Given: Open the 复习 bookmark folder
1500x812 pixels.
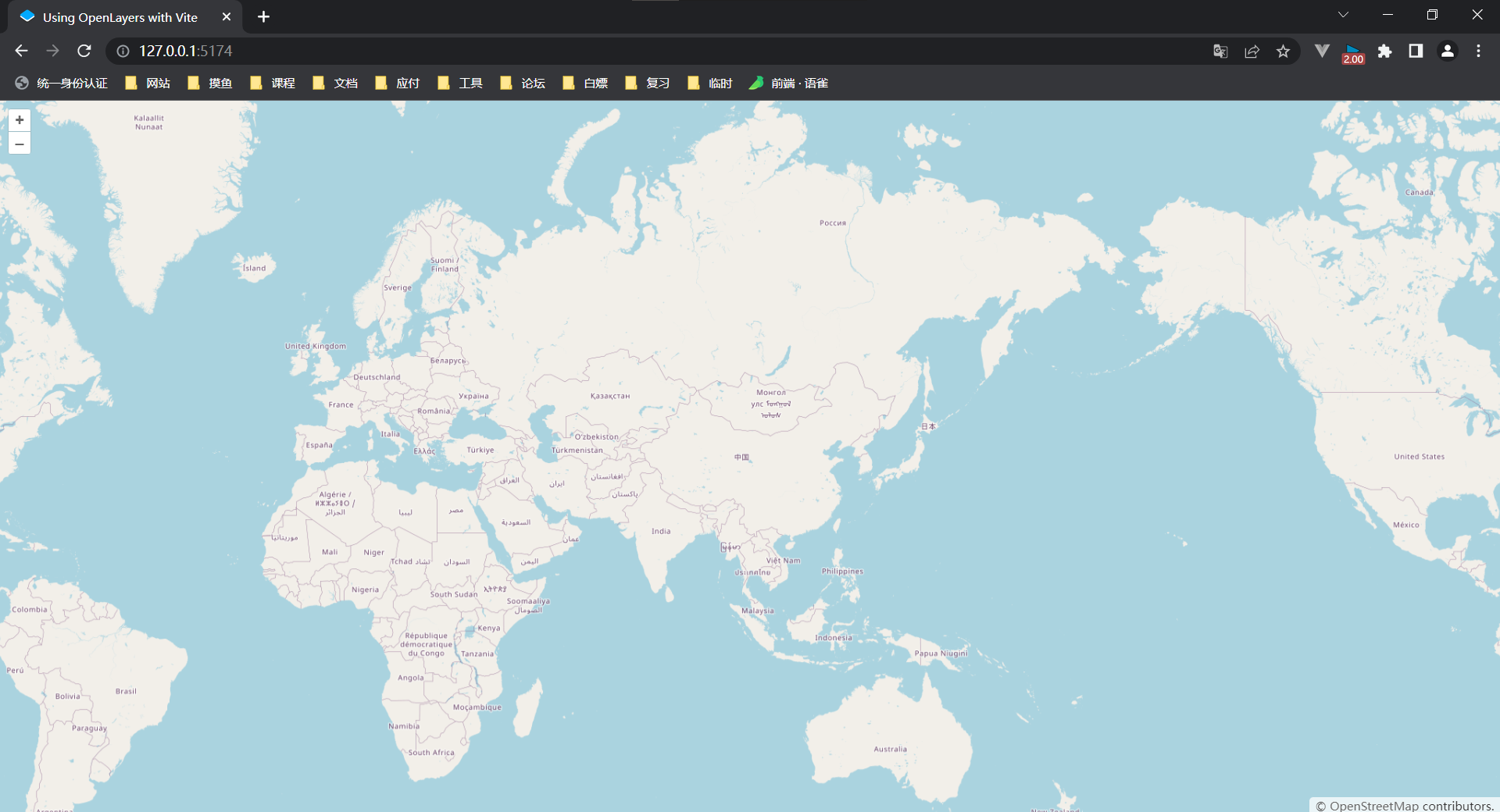Looking at the screenshot, I should tap(648, 83).
